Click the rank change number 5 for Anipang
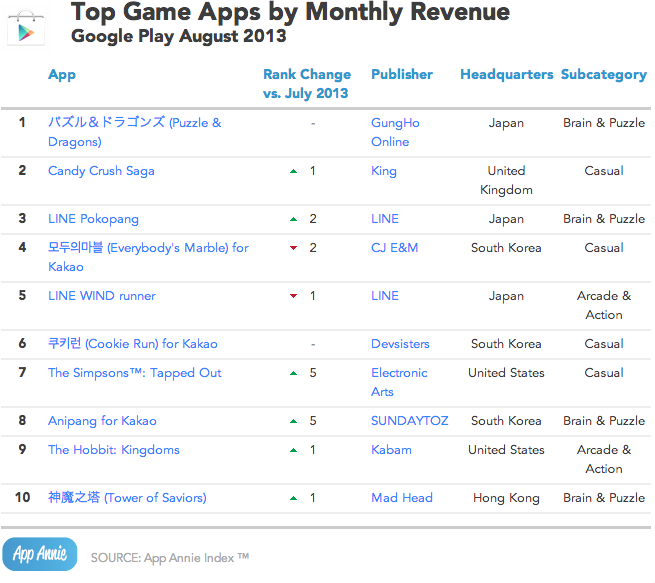 [x=313, y=421]
